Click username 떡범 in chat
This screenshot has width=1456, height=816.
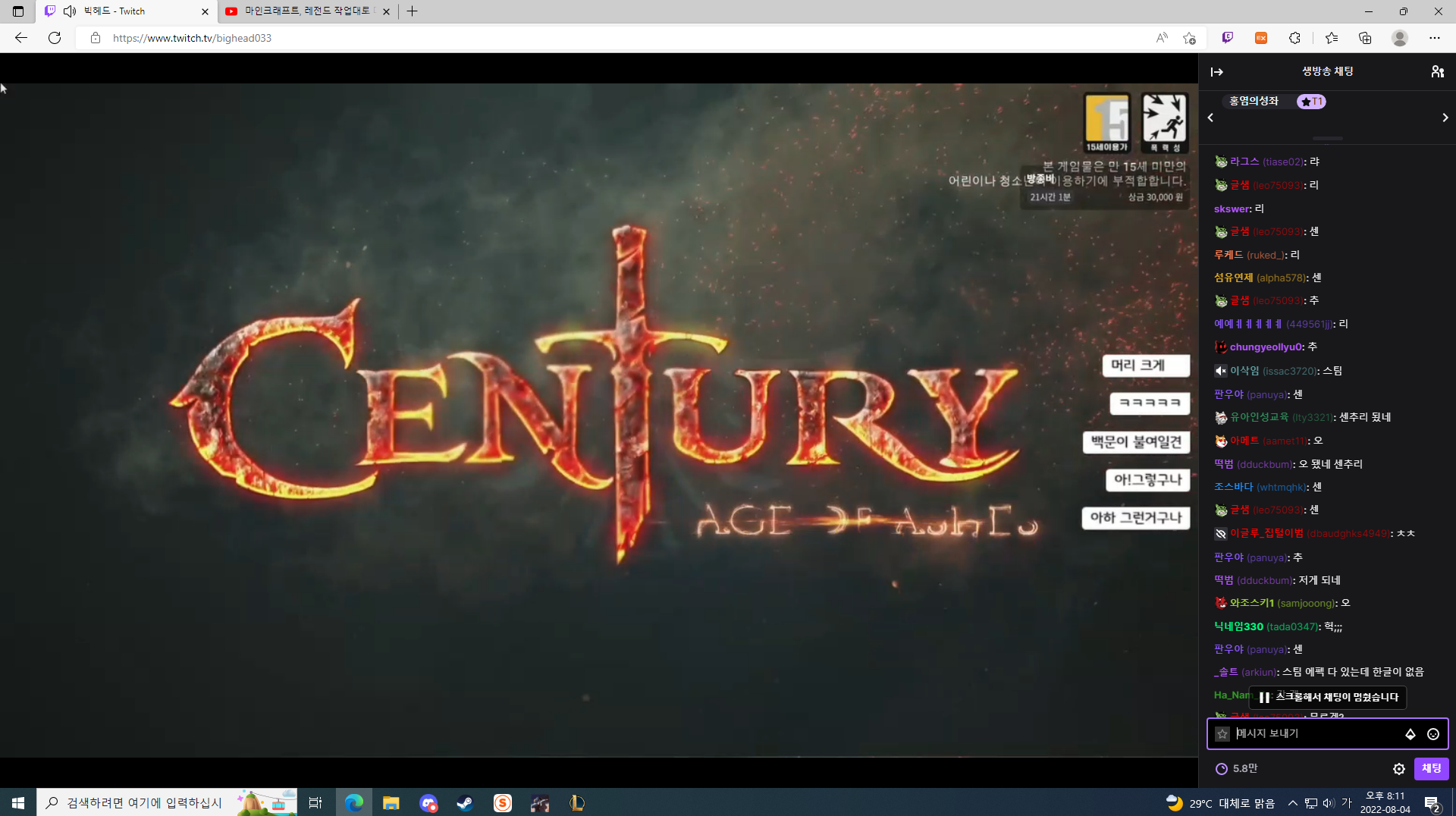pyautogui.click(x=1223, y=464)
